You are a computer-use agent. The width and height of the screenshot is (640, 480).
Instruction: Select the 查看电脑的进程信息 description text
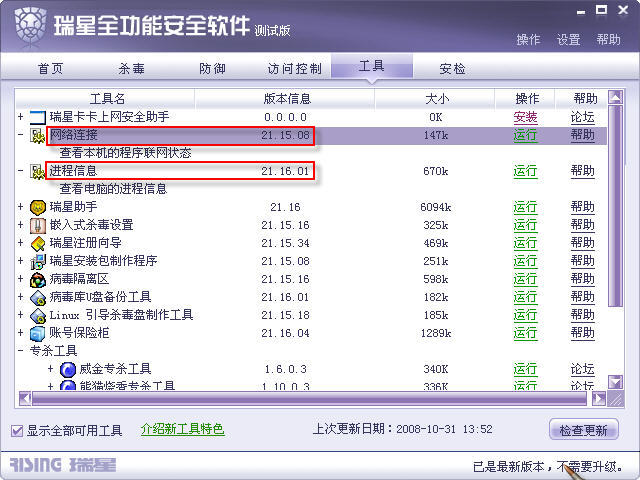[x=113, y=189]
